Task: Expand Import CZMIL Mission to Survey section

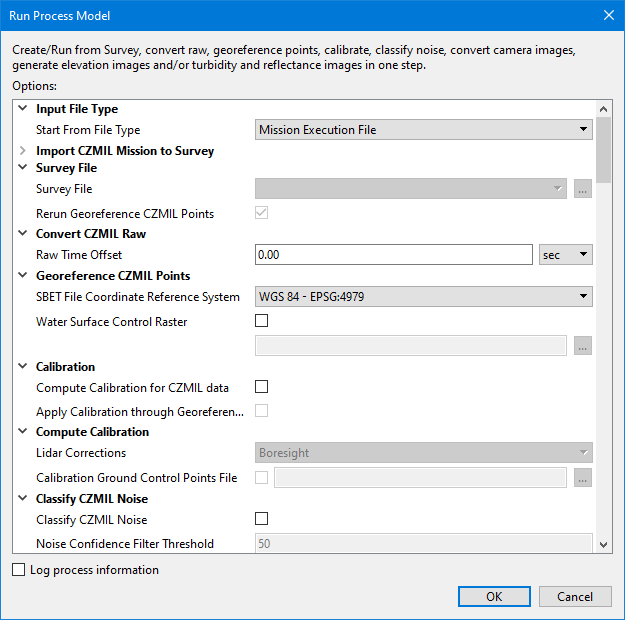Action: (x=24, y=151)
